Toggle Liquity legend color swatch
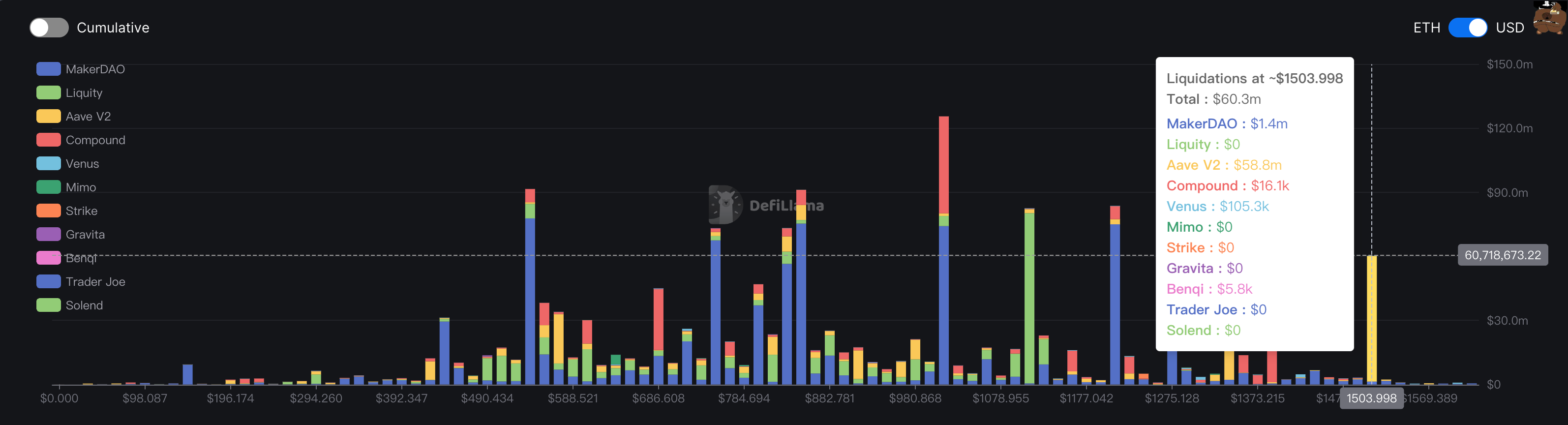The image size is (1568, 425). (49, 92)
